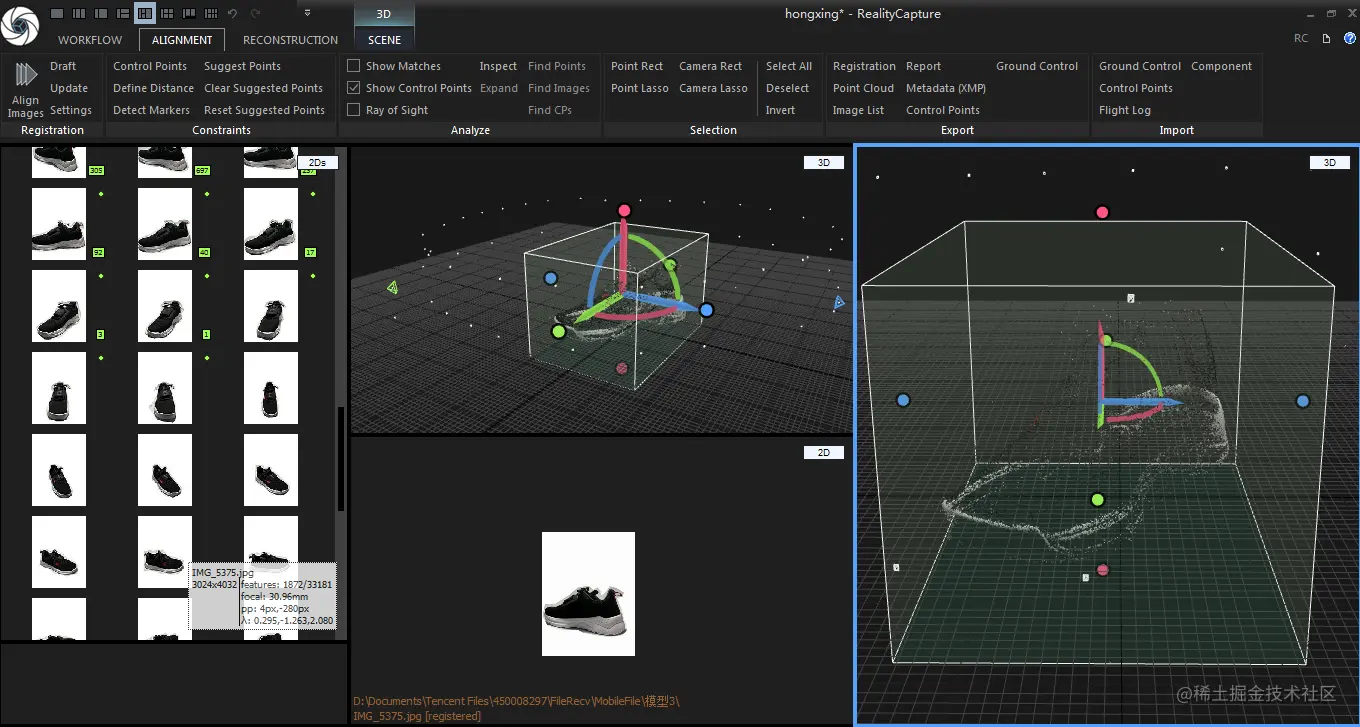Open the RealityCapture application logo menu
The image size is (1360, 727).
(x=20, y=25)
